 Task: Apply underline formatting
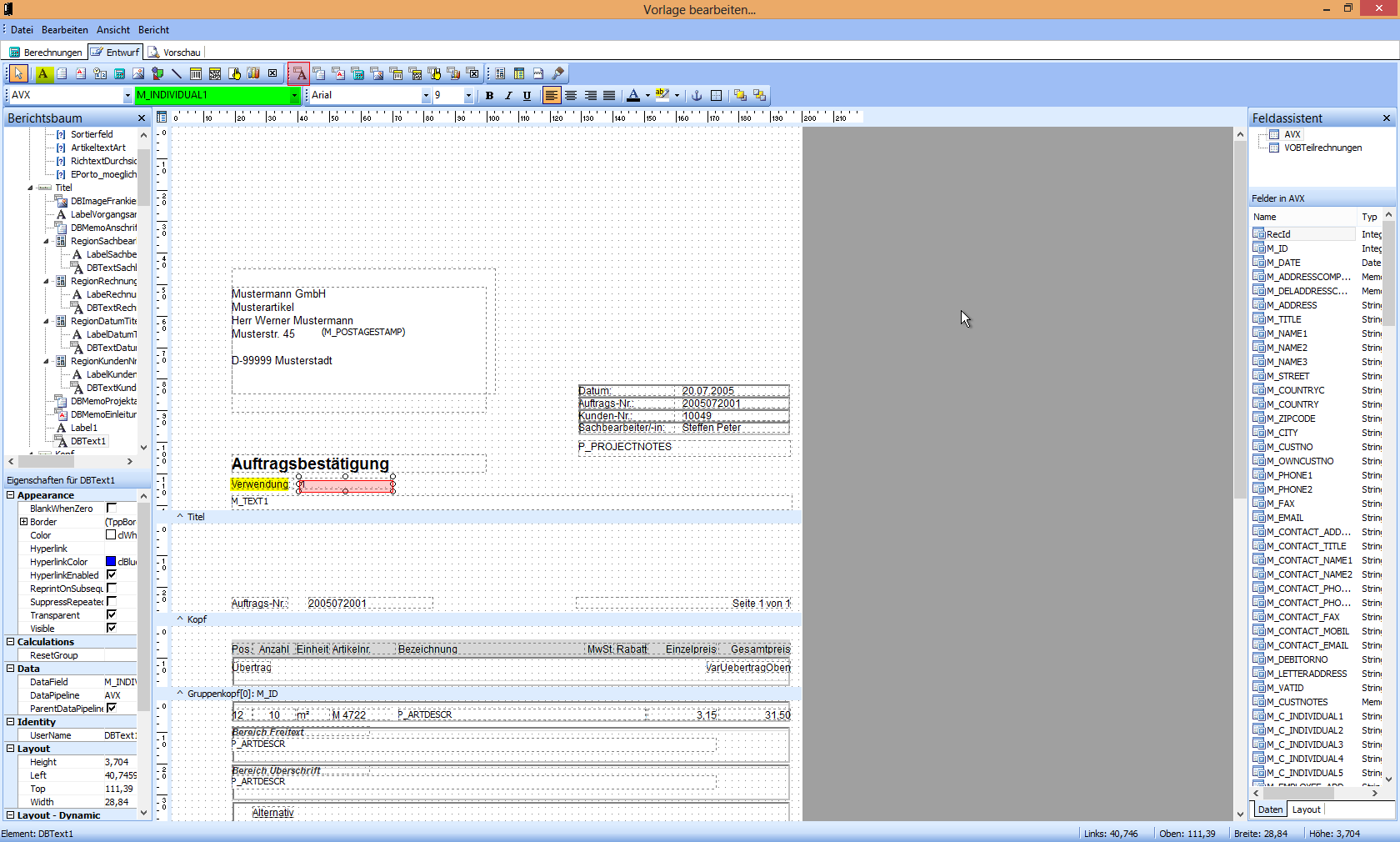[527, 96]
